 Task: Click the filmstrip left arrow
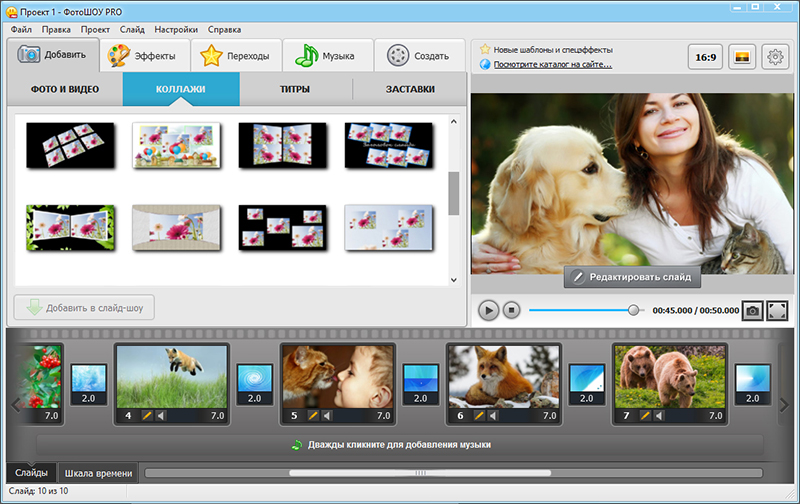[15, 405]
